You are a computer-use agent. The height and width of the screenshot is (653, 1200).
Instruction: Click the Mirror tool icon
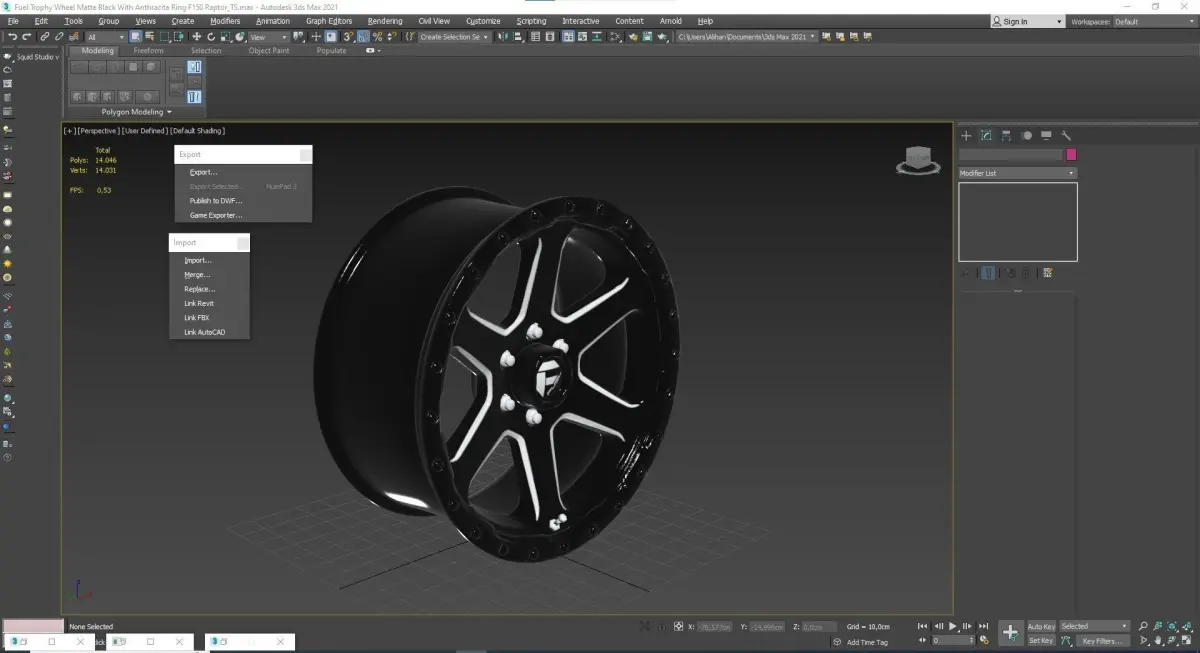click(x=502, y=37)
